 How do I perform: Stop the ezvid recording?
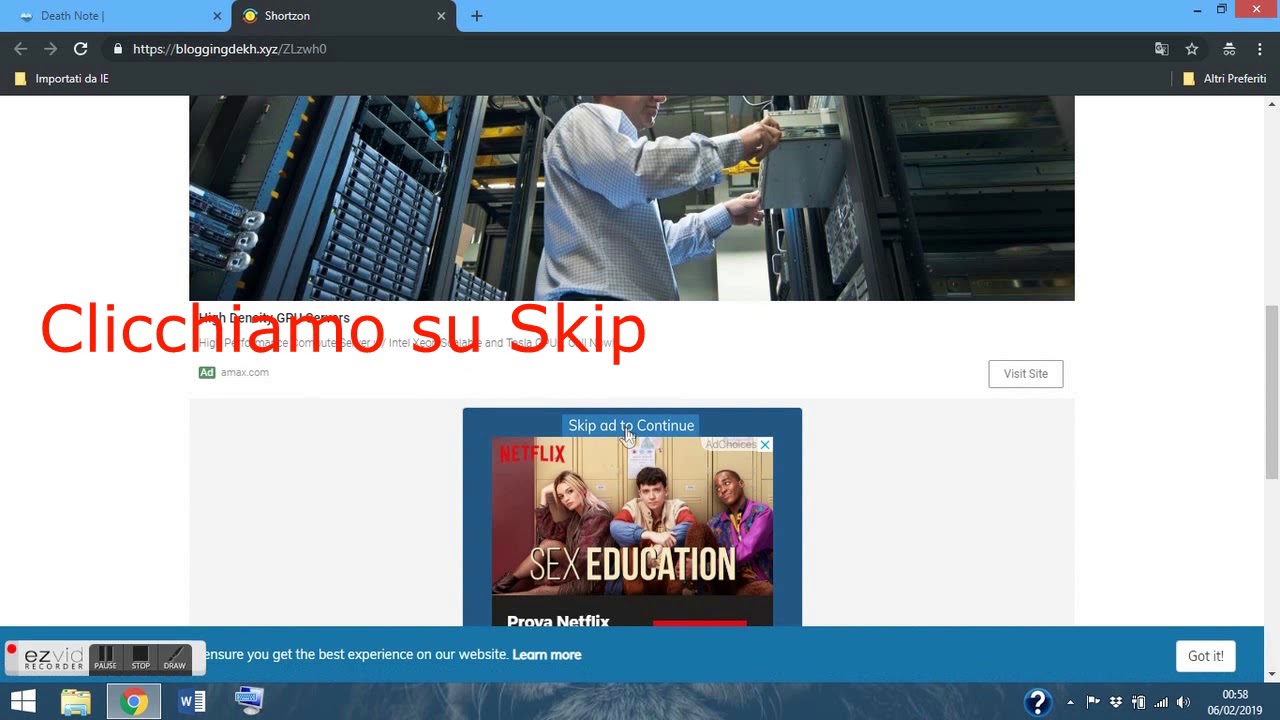(x=141, y=658)
